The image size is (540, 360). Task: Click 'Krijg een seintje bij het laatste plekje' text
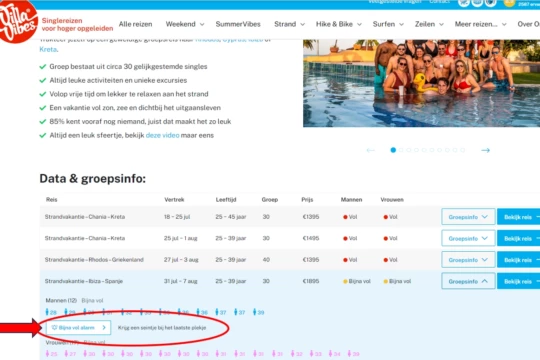pyautogui.click(x=162, y=328)
